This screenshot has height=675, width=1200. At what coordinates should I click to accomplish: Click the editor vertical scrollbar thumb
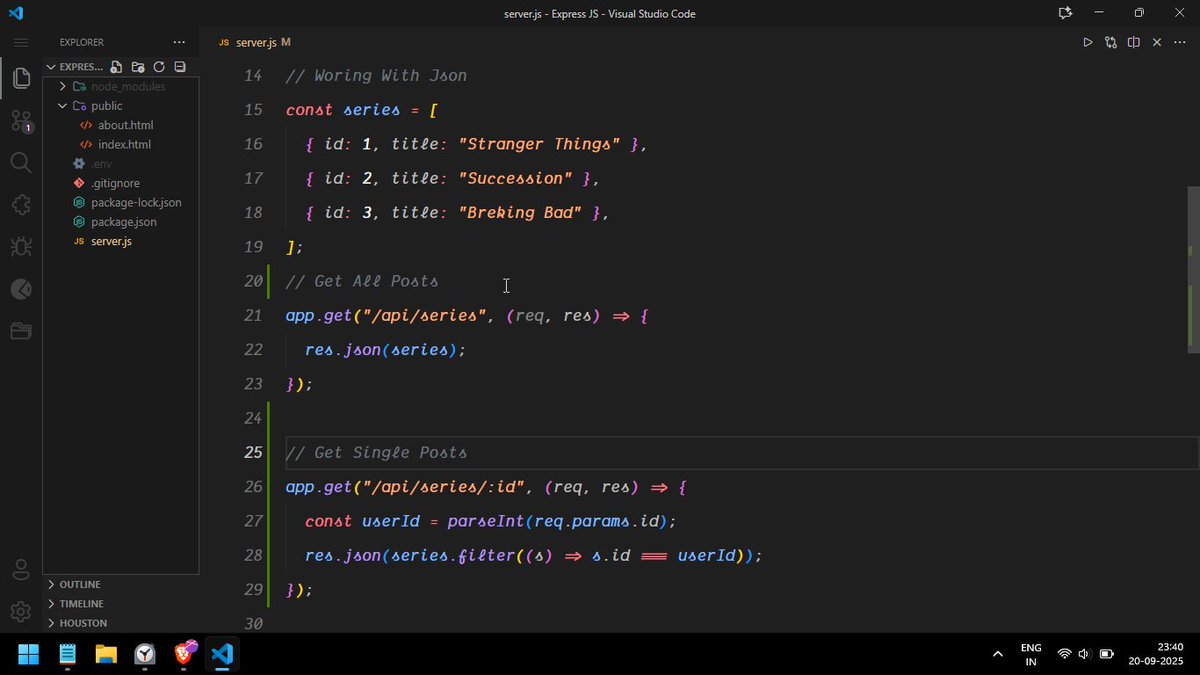(1193, 269)
